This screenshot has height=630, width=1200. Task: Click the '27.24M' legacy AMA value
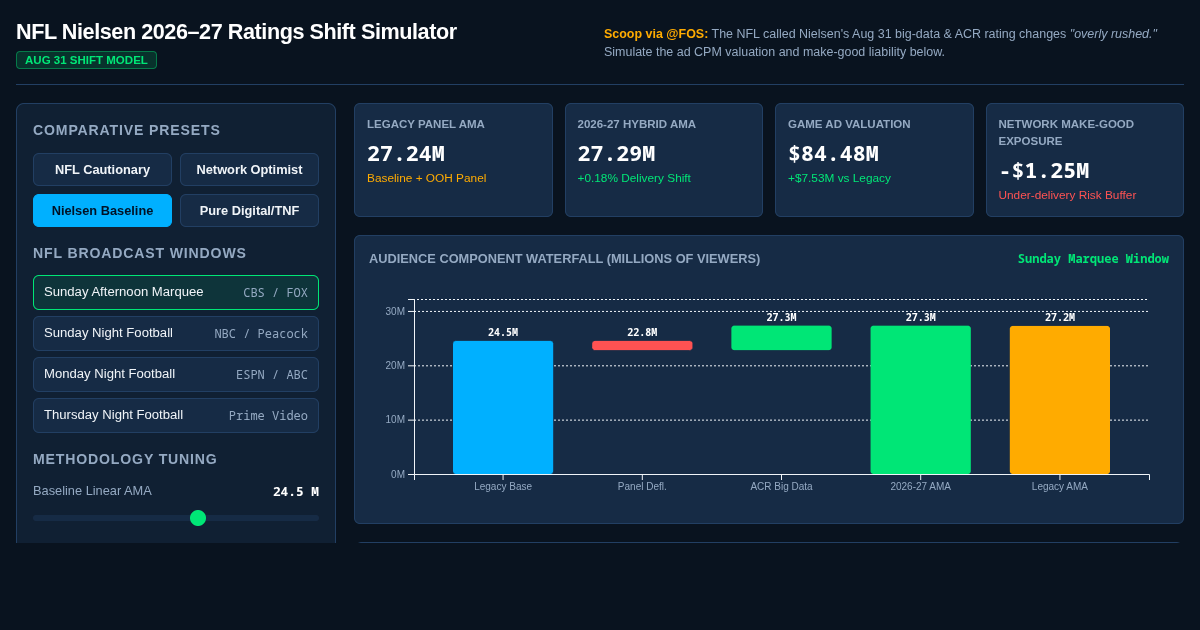[x=406, y=154]
